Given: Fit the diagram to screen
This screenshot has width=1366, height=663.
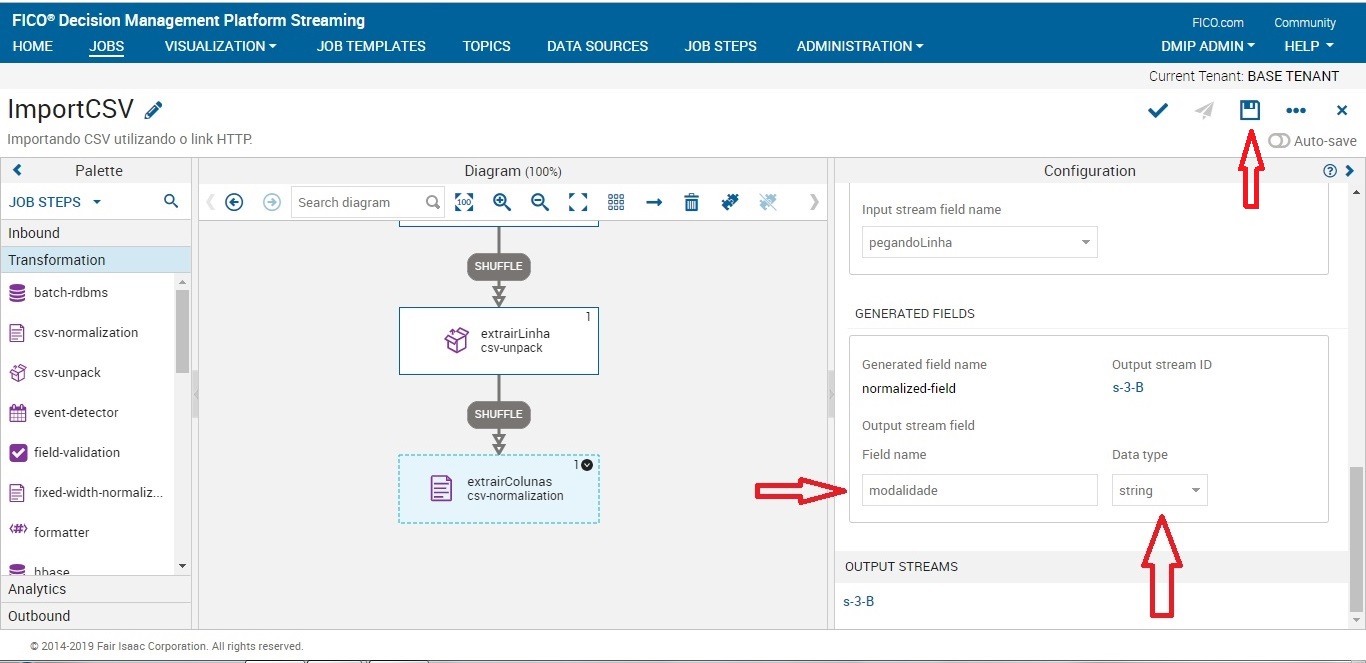Looking at the screenshot, I should click(578, 202).
